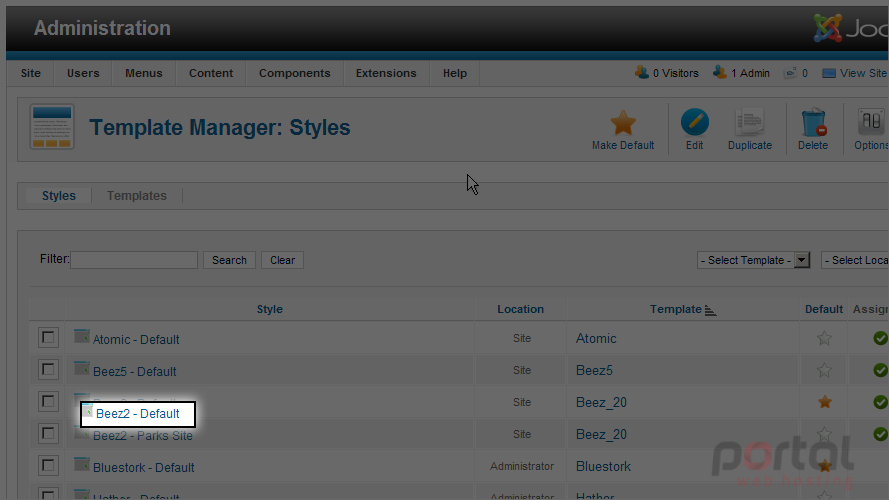
Task: Click assigned checkmark in Beez2 - Parks Site row
Action: (880, 434)
